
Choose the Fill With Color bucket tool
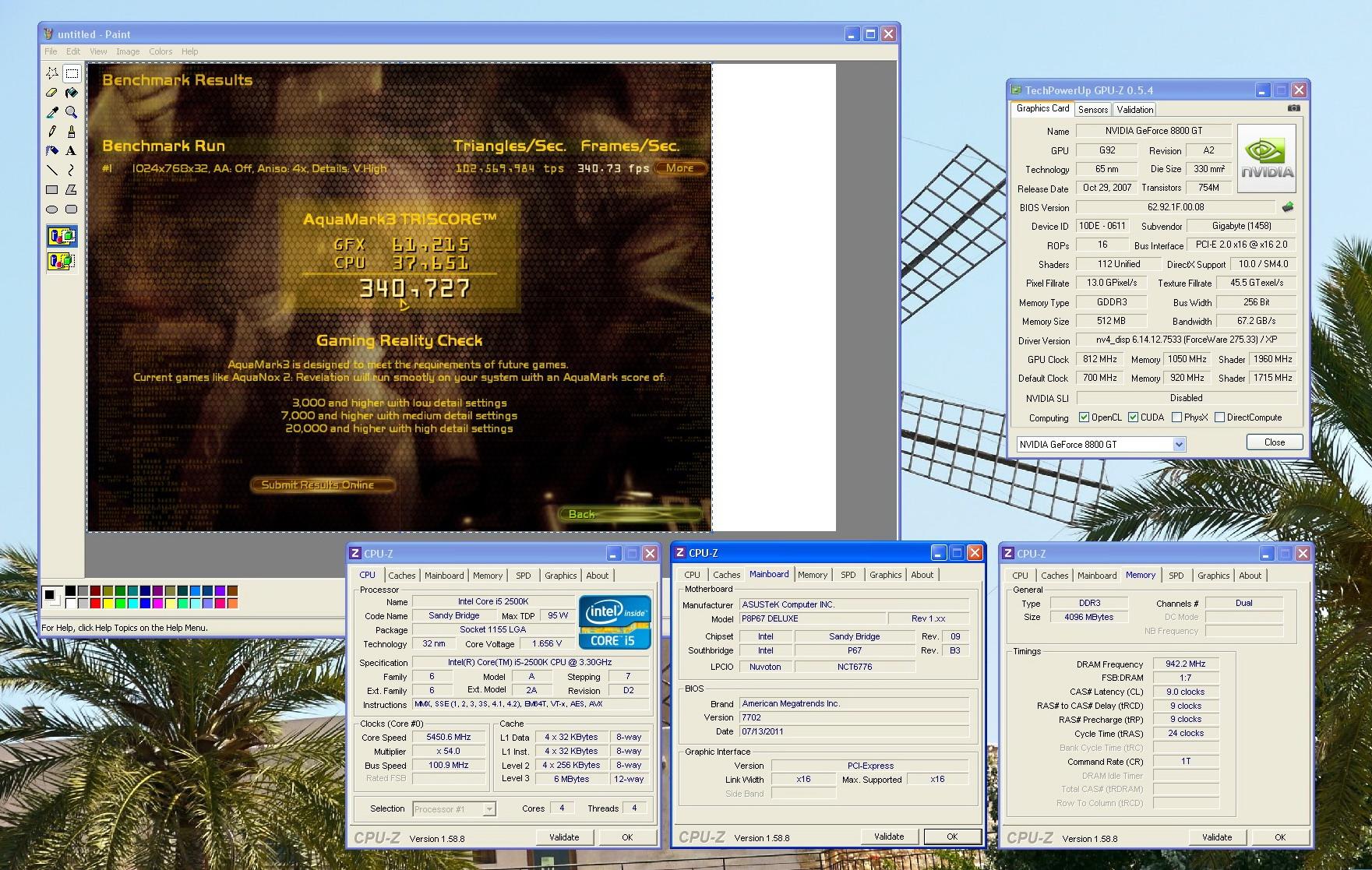point(72,93)
